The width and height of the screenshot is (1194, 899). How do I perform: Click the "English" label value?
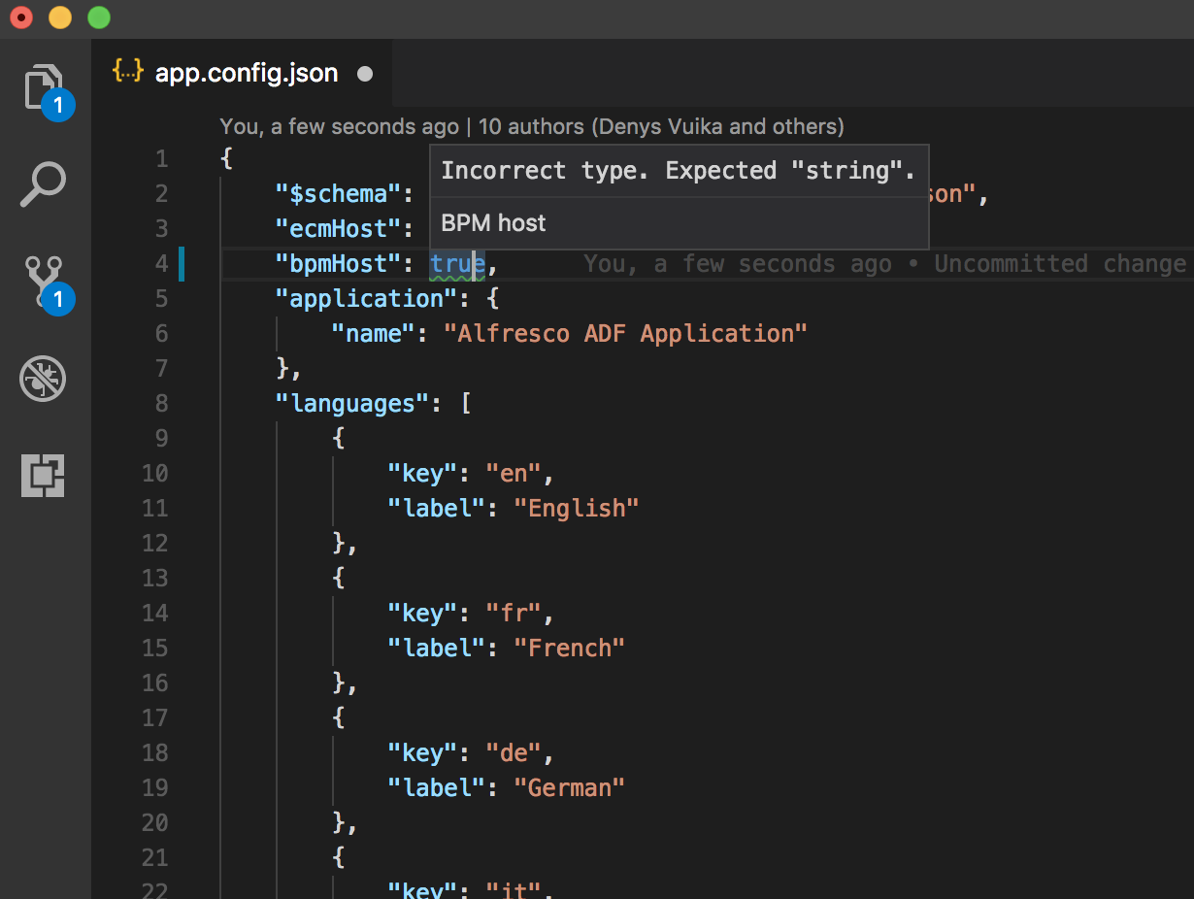click(576, 508)
